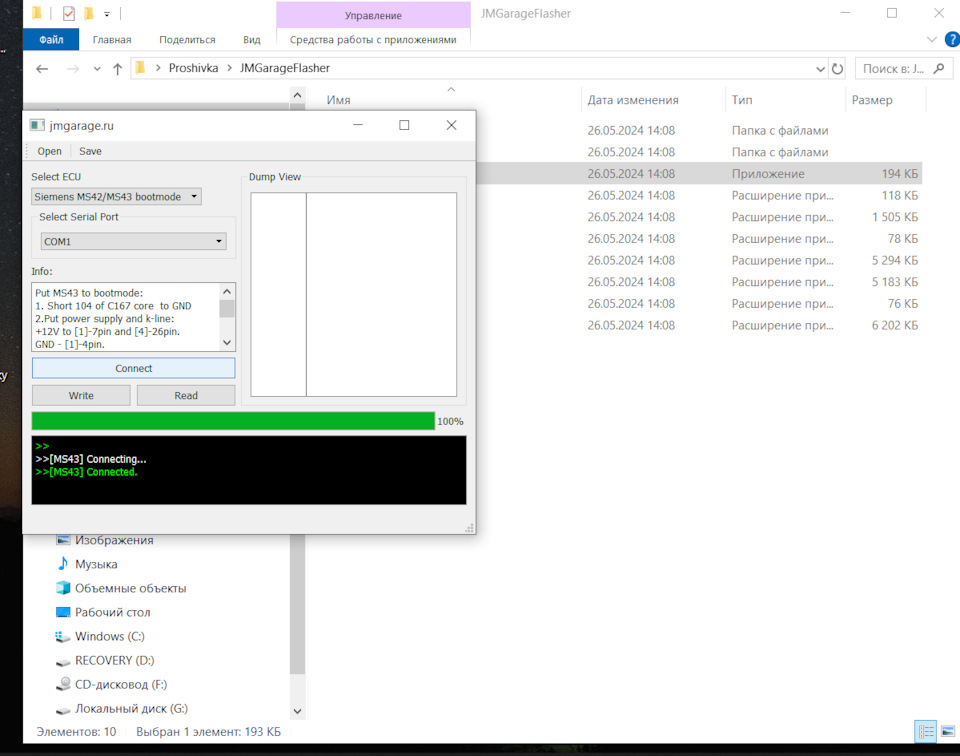Open the Главная ribbon tab
This screenshot has width=960, height=756.
coord(112,40)
